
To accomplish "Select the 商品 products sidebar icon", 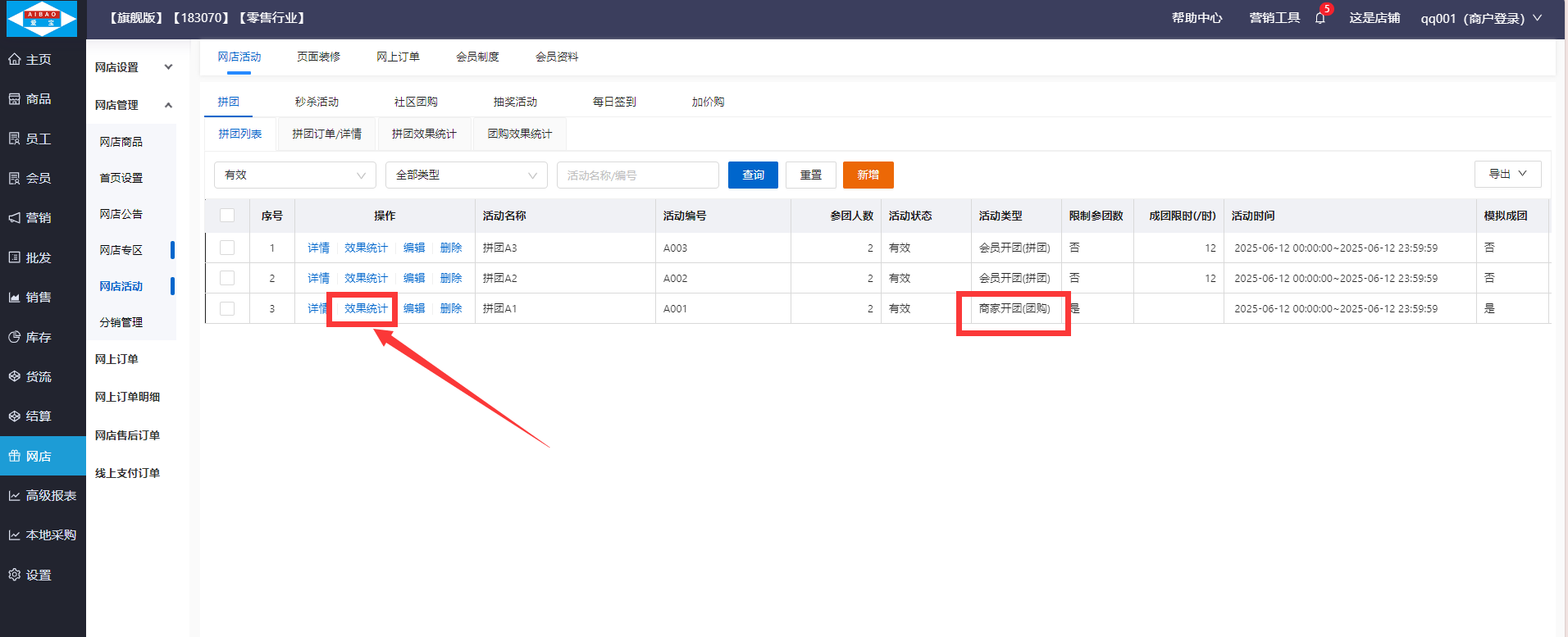I will 15,99.
